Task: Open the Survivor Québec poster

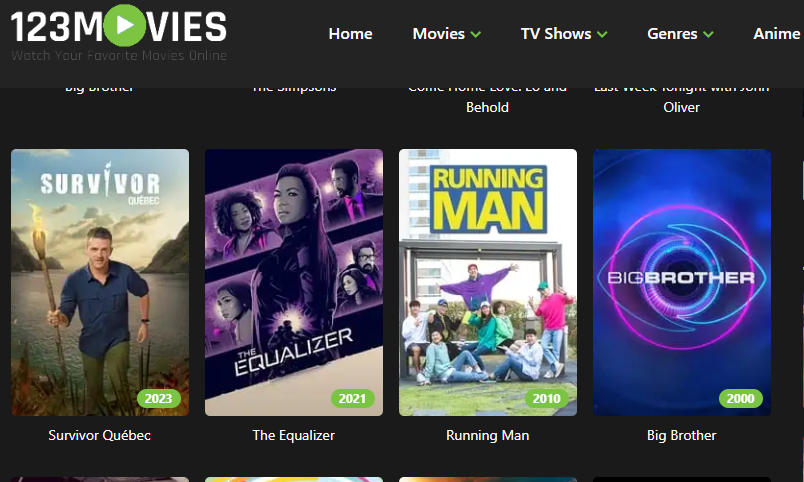Action: pyautogui.click(x=100, y=283)
